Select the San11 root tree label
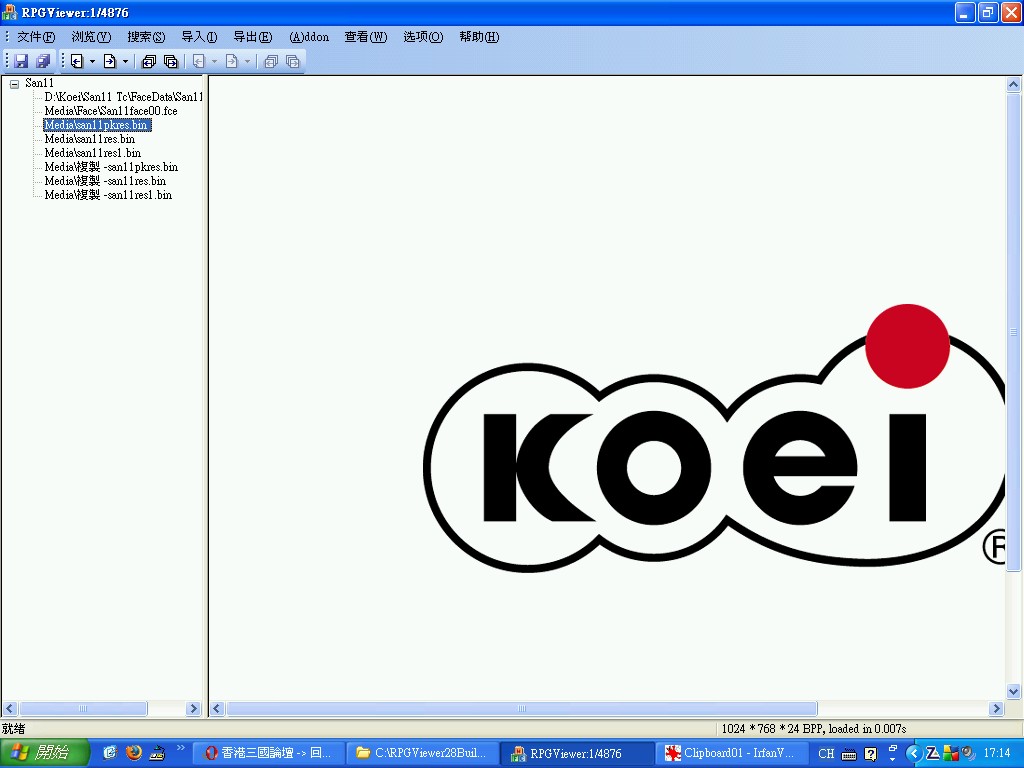The height and width of the screenshot is (768, 1024). [x=39, y=83]
